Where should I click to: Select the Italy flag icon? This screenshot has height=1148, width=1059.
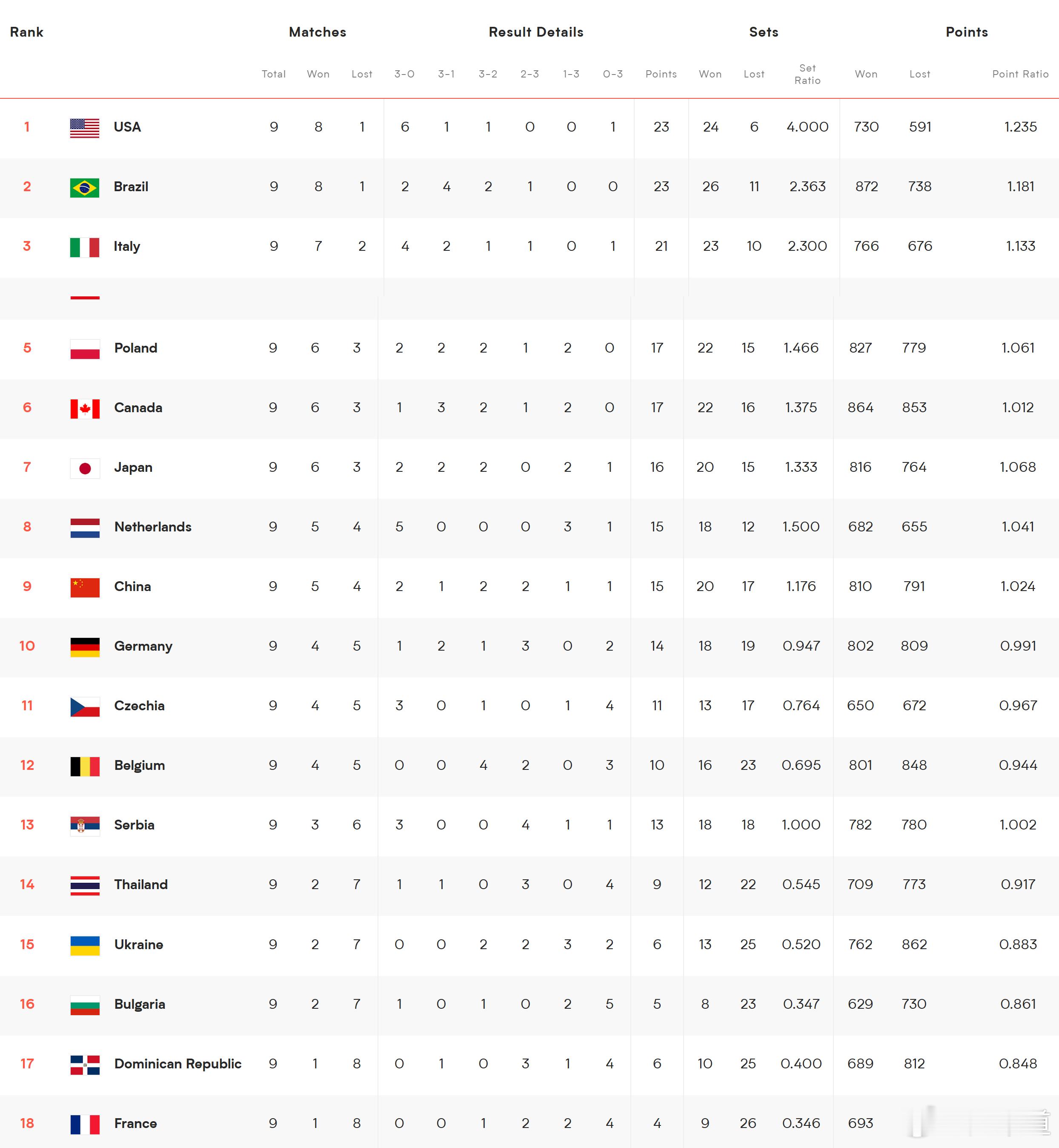tap(84, 247)
